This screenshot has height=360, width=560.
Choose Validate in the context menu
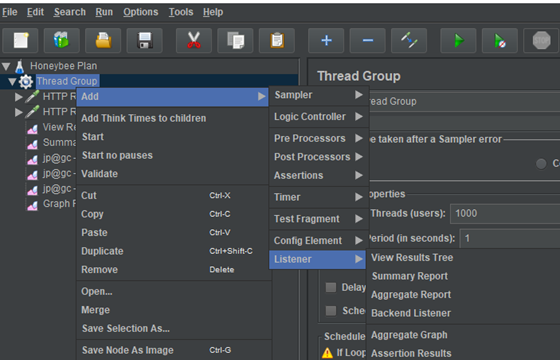172,174
